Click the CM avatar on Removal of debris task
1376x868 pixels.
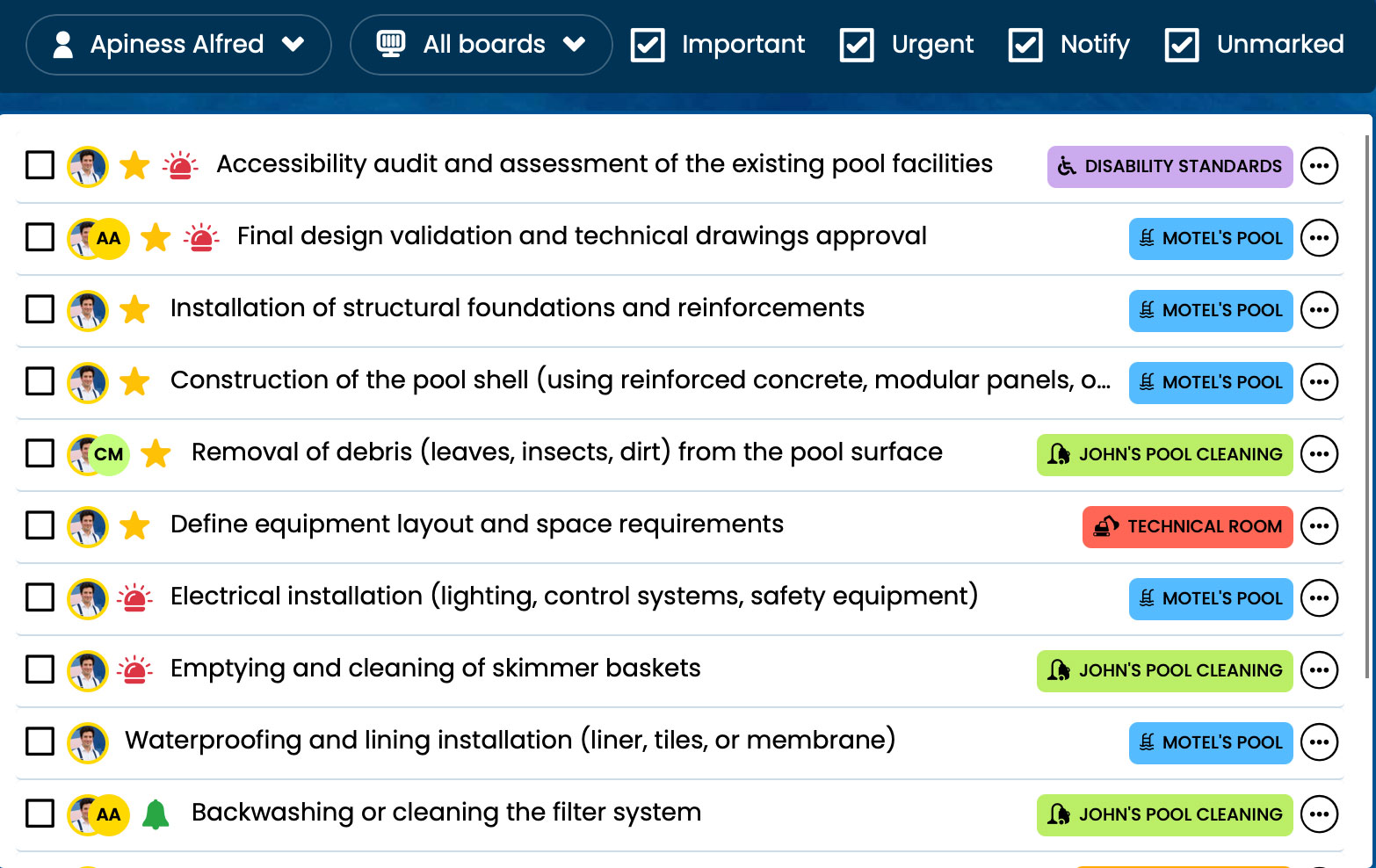tap(109, 454)
